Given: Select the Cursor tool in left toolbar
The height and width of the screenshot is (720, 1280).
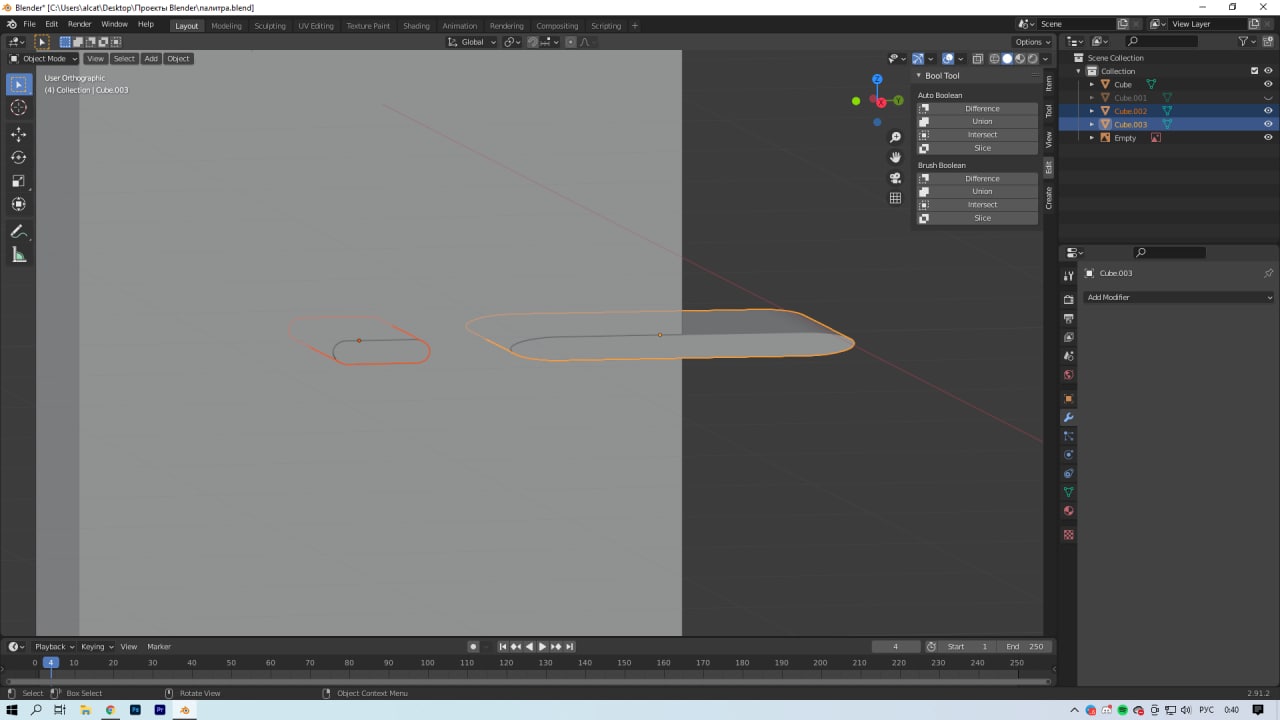Looking at the screenshot, I should tap(19, 108).
